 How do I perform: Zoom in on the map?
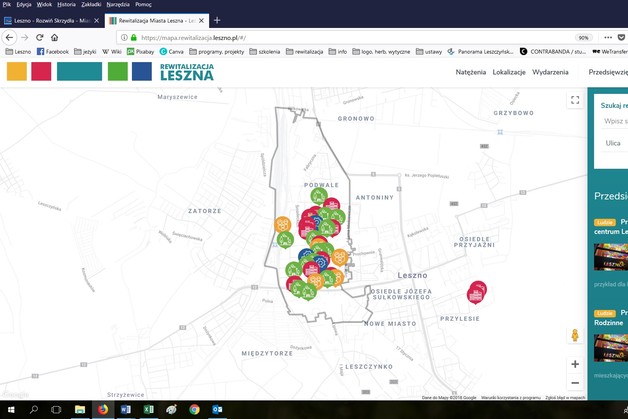click(575, 364)
